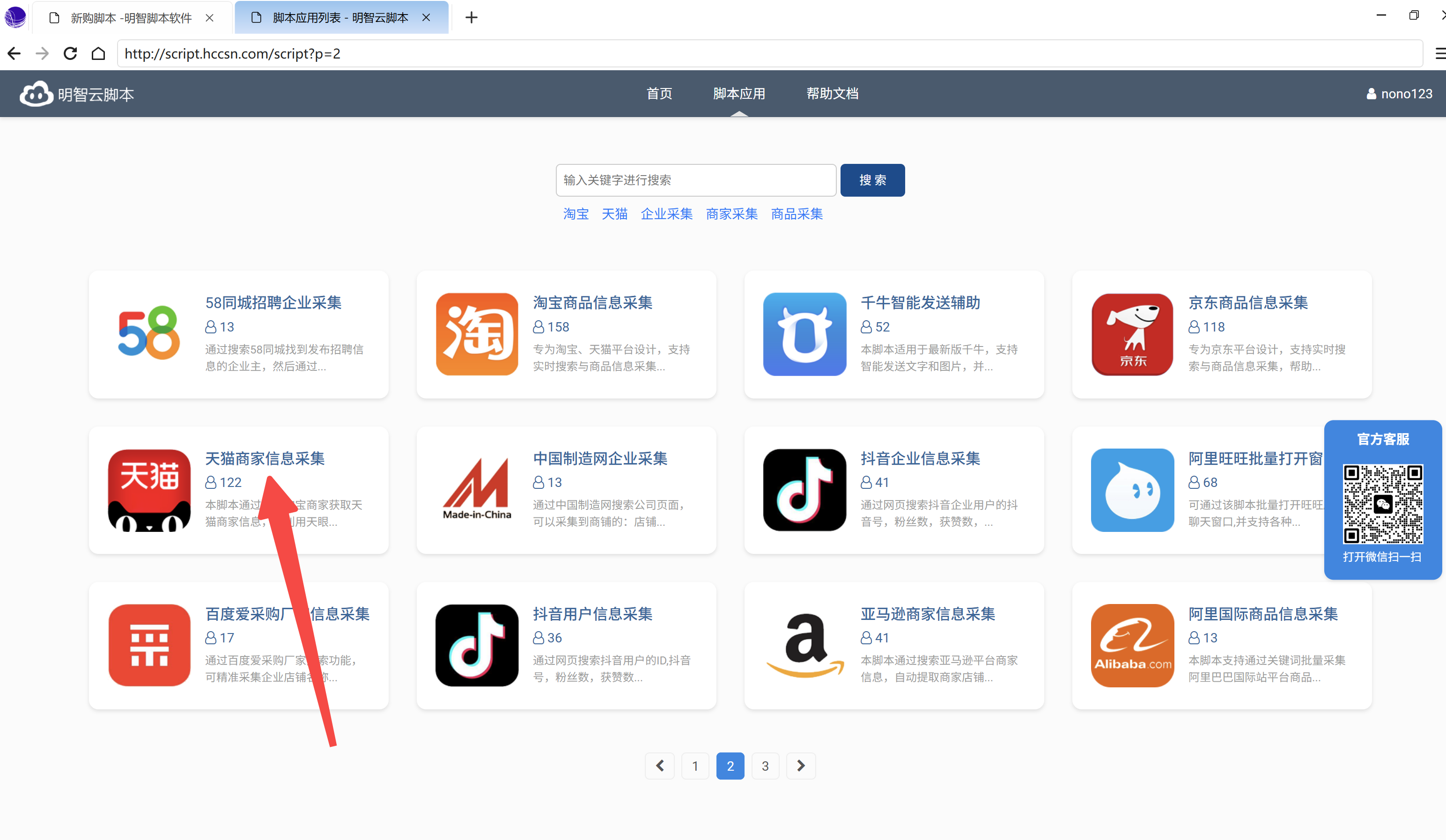1446x840 pixels.
Task: Open 千牛智能发送辅助 title link
Action: point(920,302)
